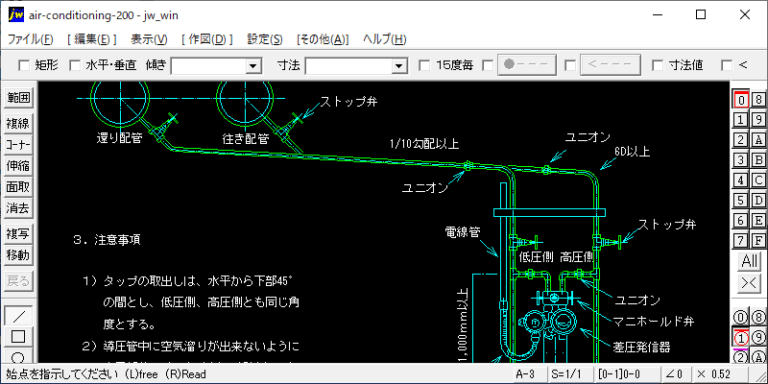Toggle the < checkbox on the toolbar

tap(727, 65)
